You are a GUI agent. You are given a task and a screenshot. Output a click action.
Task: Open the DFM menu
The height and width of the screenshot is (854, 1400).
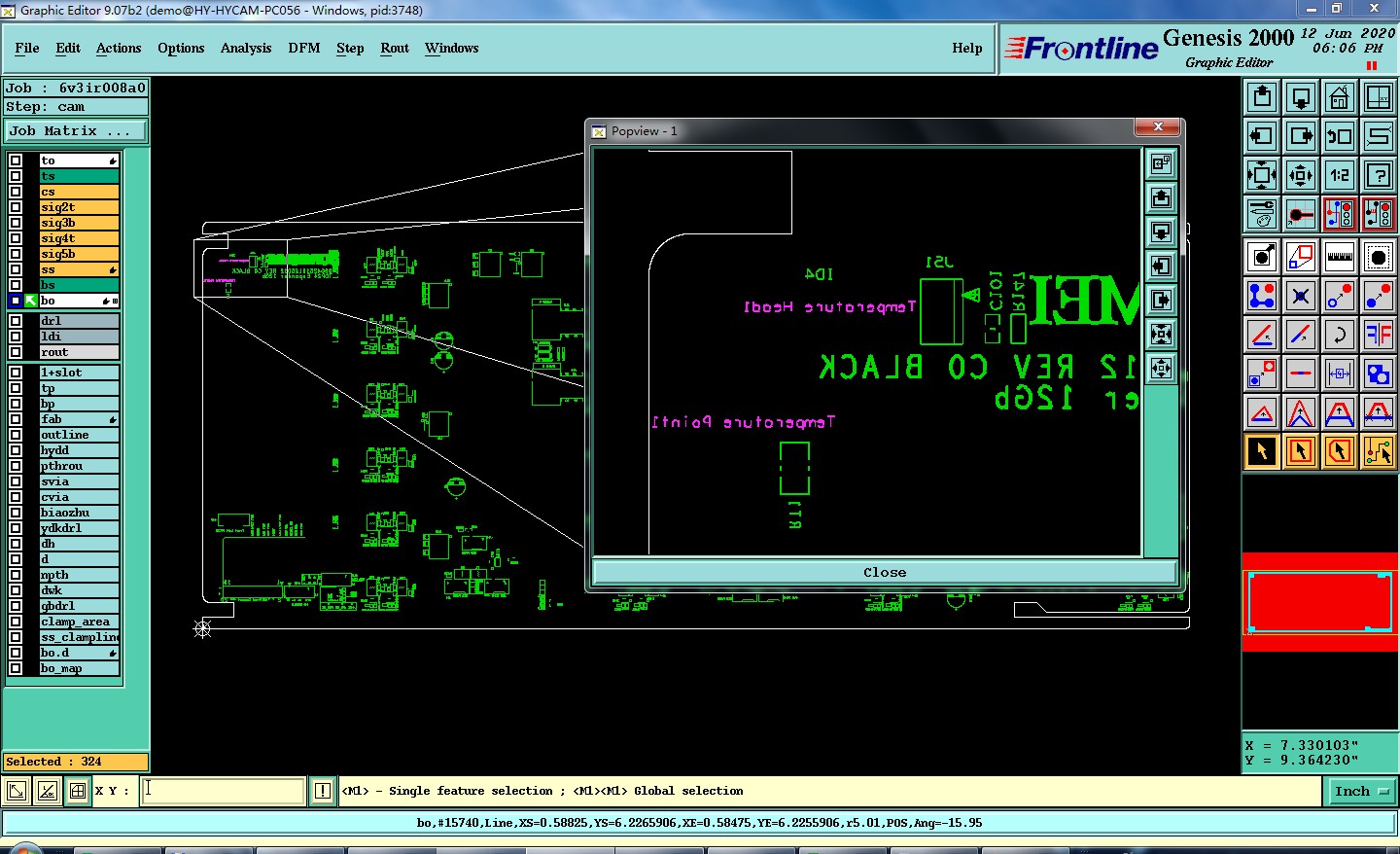tap(304, 48)
